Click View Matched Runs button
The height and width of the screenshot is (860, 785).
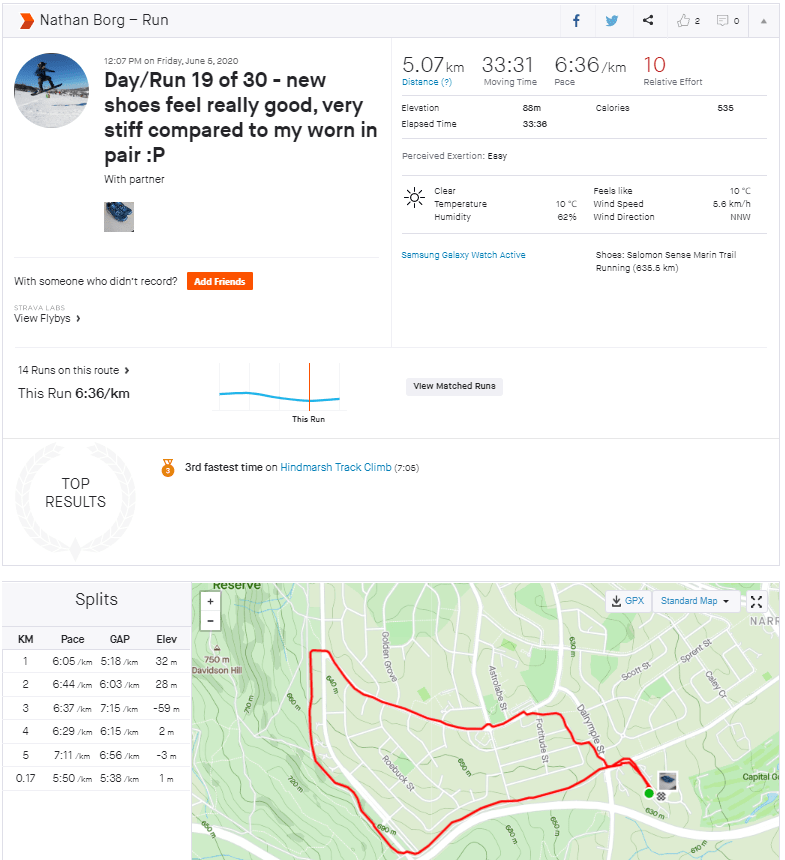pyautogui.click(x=454, y=386)
